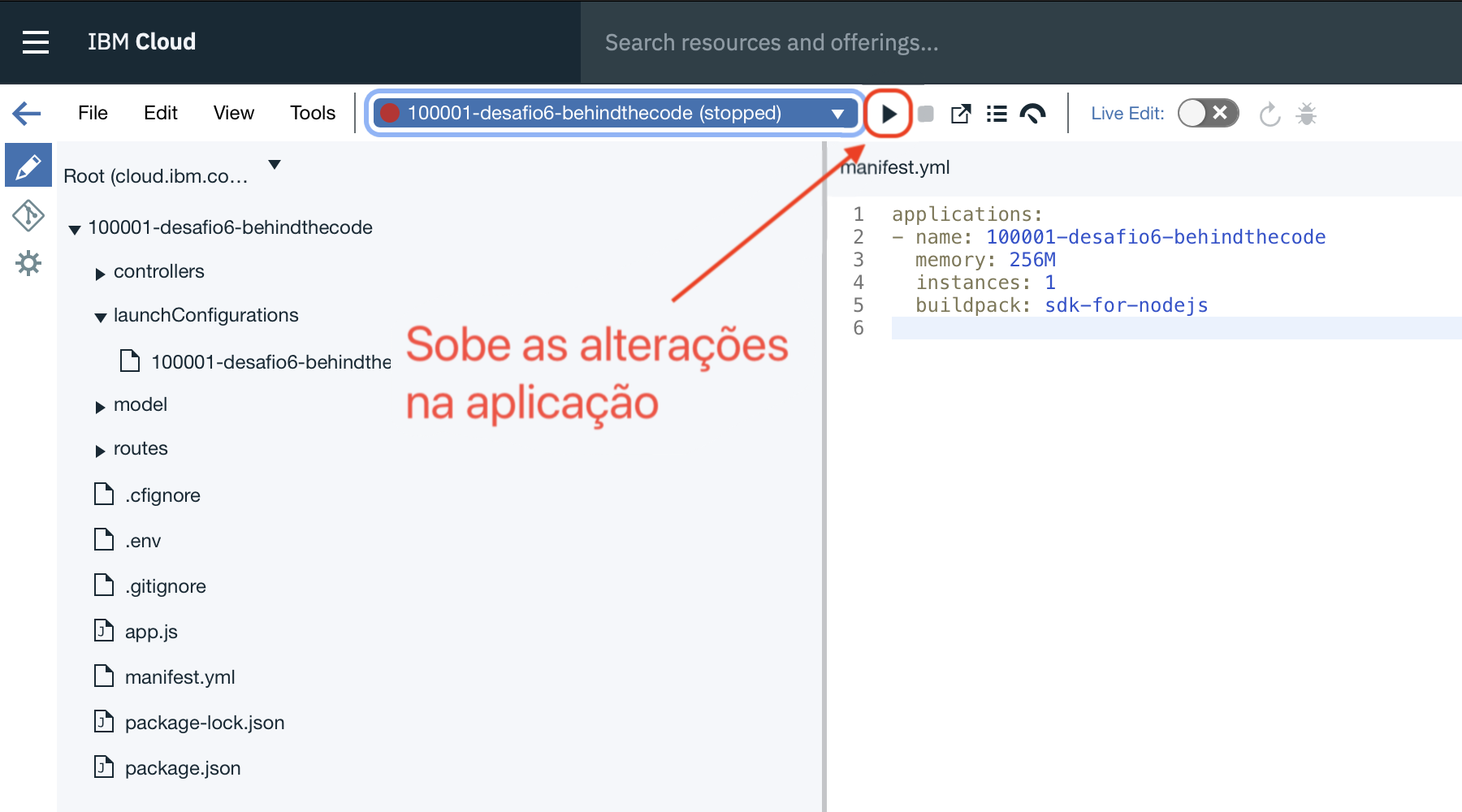Expand the controllers folder
Screen dimensions: 1462x812
point(100,274)
